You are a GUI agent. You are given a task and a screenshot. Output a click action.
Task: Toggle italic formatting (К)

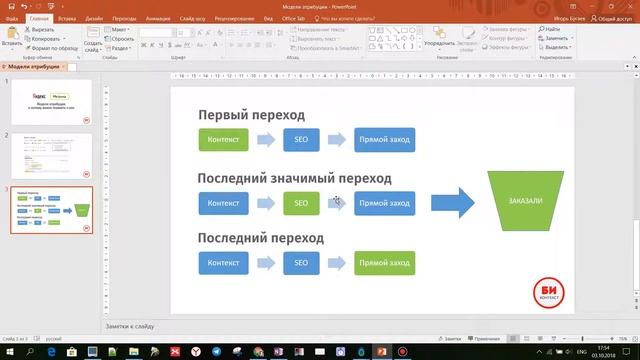(152, 45)
